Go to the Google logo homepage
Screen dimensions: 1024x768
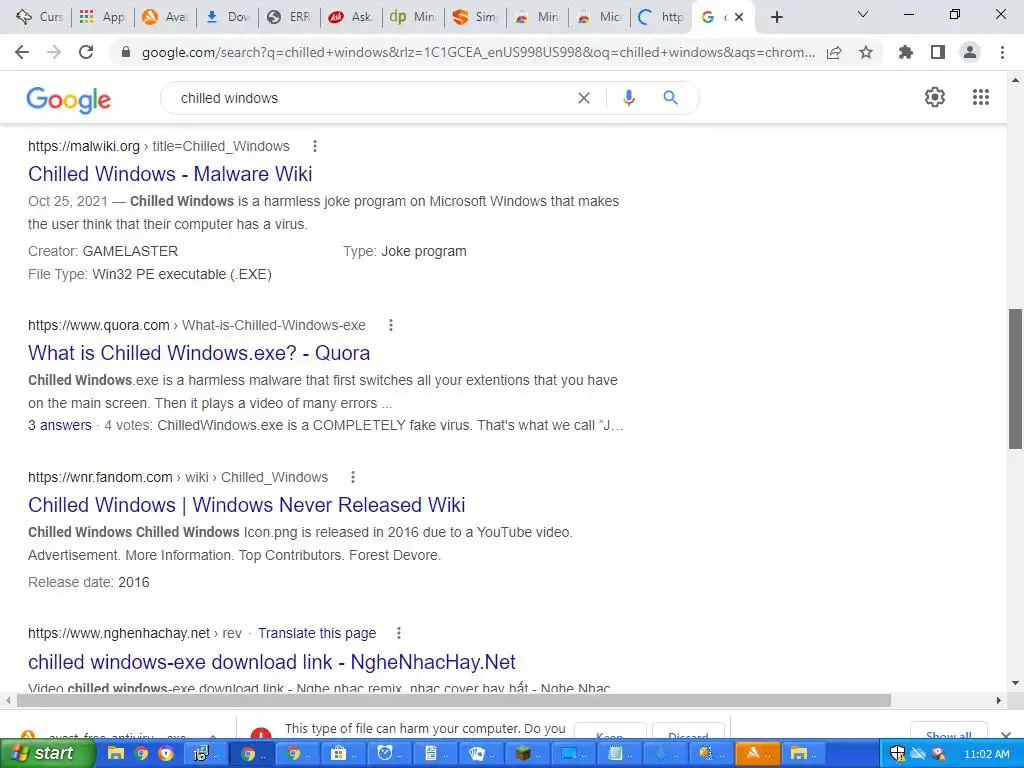pos(69,99)
